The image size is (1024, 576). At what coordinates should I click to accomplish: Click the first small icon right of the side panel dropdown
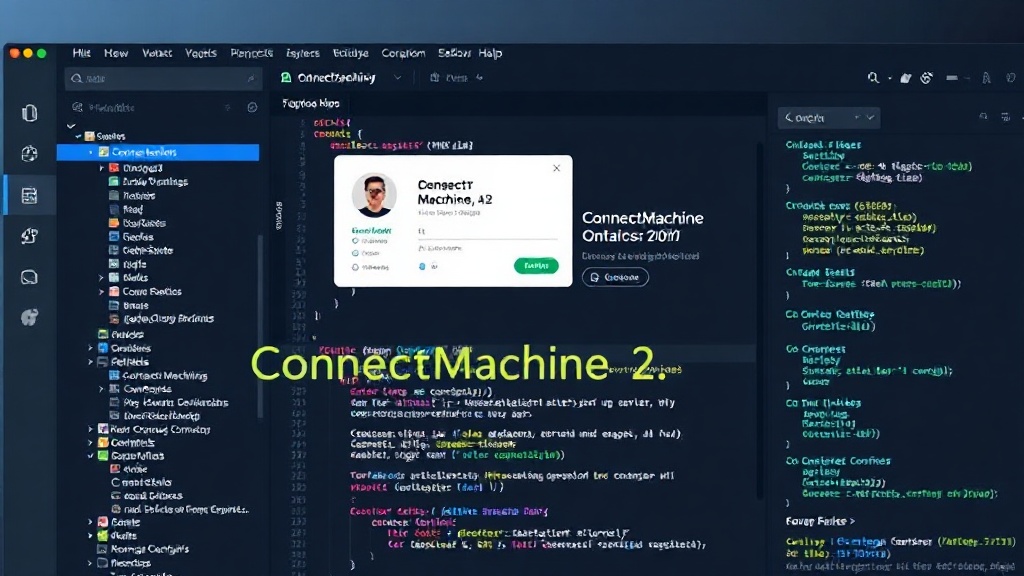point(983,117)
